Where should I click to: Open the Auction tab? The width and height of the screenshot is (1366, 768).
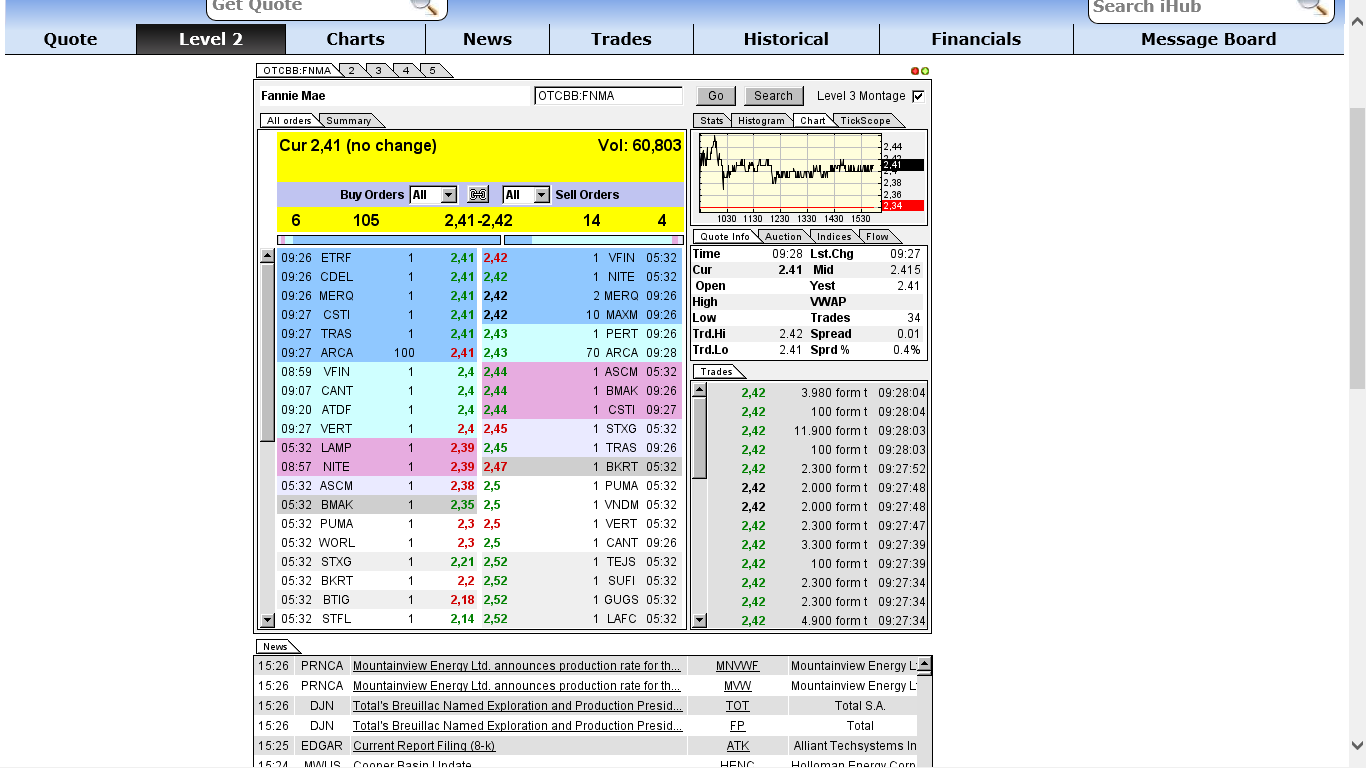pyautogui.click(x=783, y=236)
